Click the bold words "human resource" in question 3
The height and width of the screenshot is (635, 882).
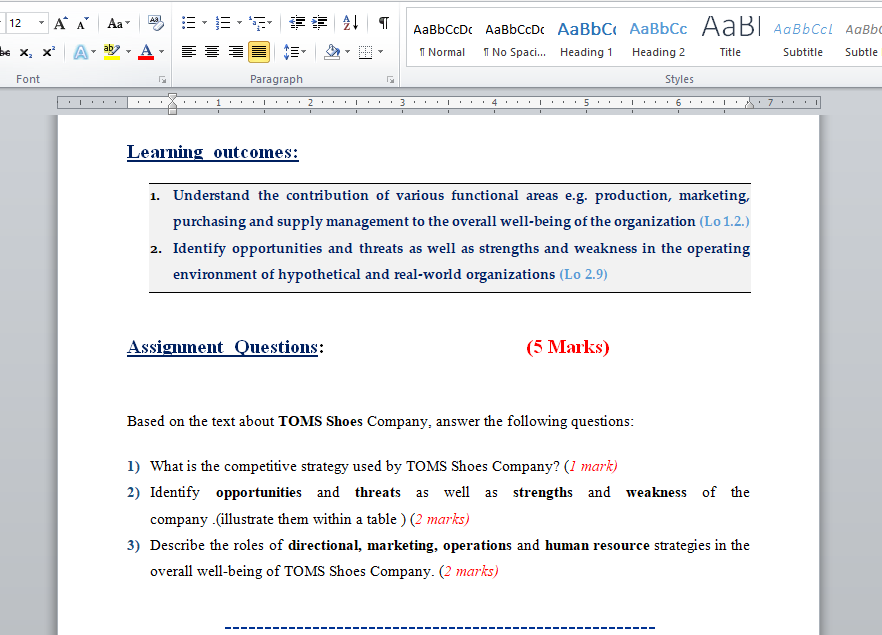(x=597, y=546)
